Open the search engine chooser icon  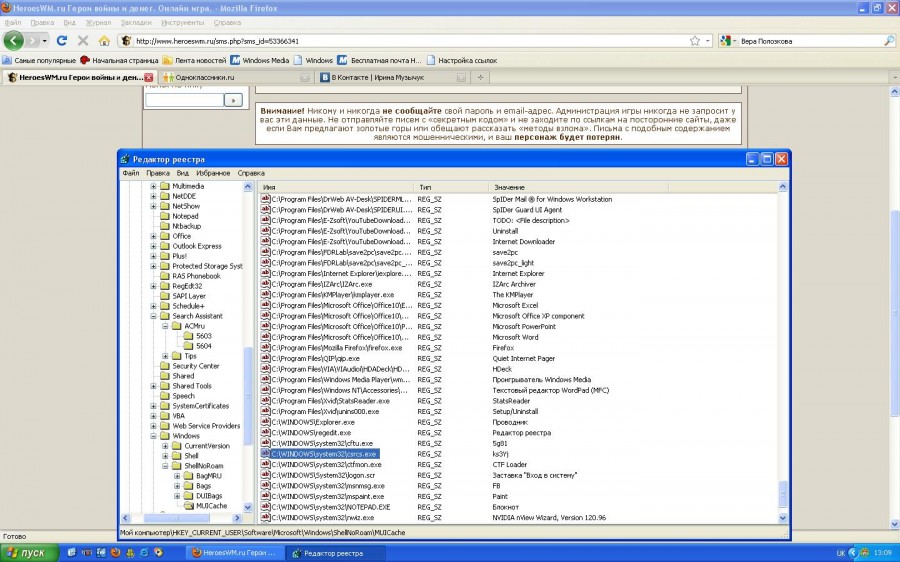727,41
